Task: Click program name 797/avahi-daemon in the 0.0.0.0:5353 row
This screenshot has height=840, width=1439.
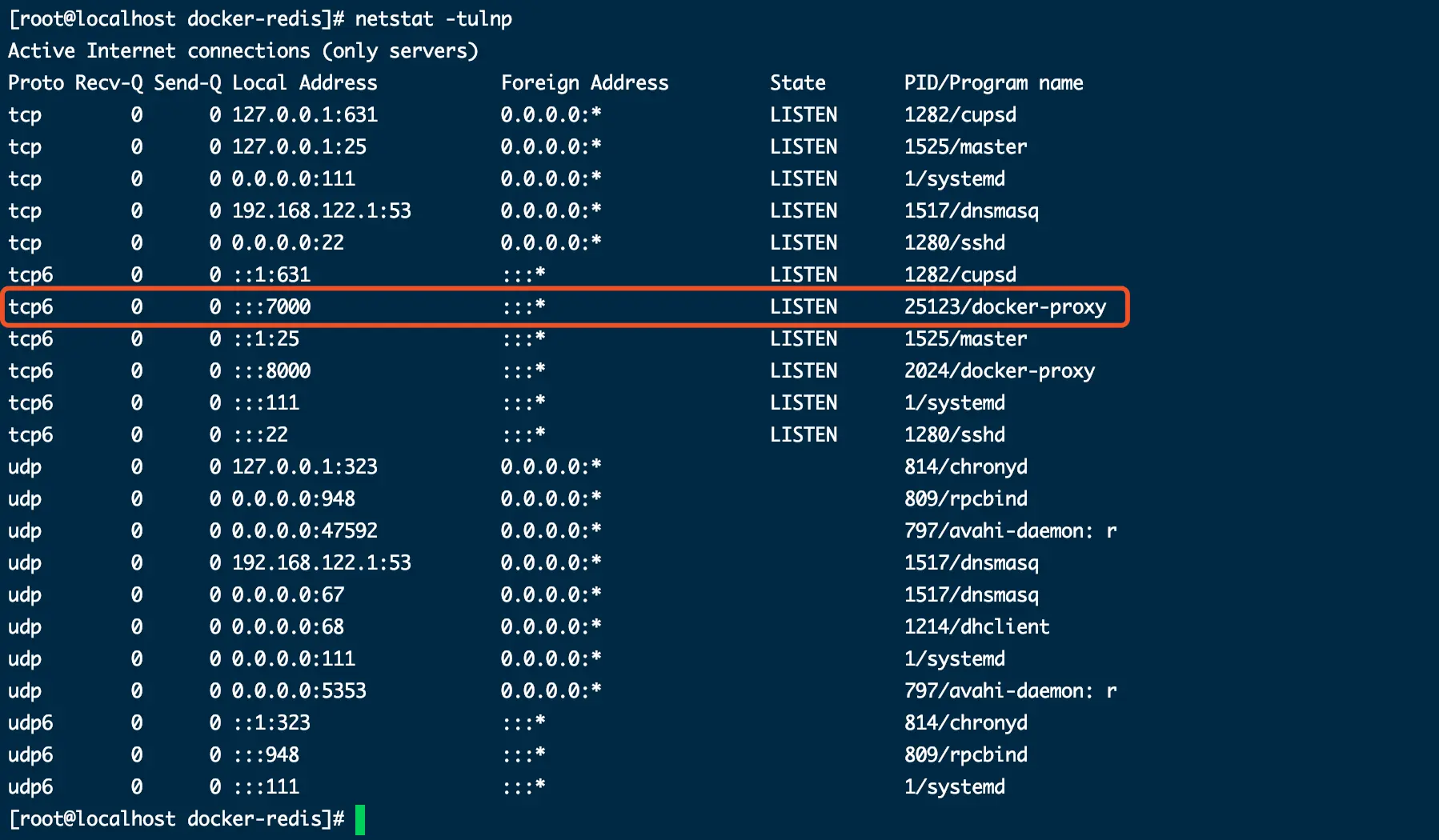Action: point(1011,691)
